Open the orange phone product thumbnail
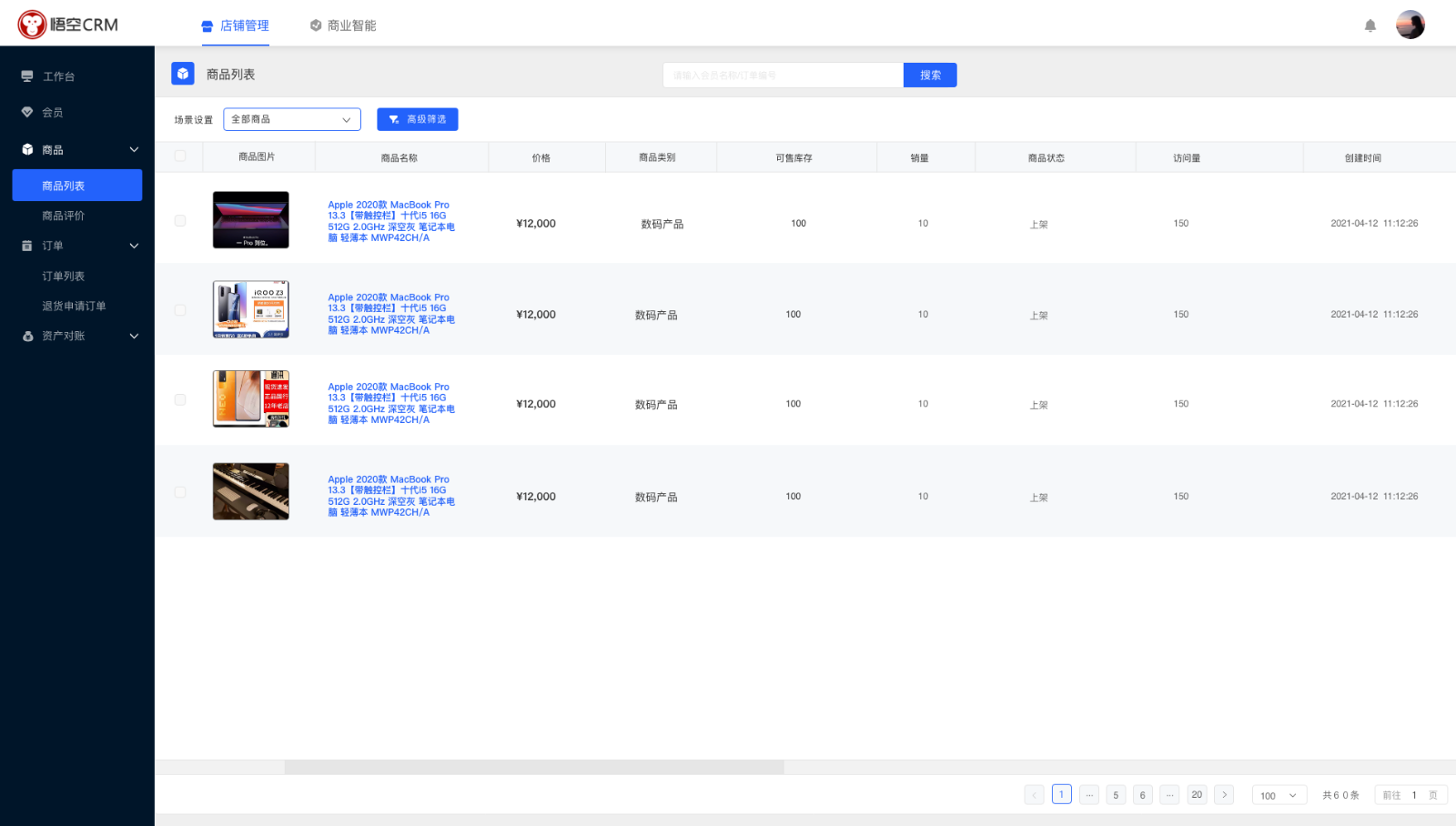Viewport: 1456px width, 826px height. pyautogui.click(x=251, y=398)
